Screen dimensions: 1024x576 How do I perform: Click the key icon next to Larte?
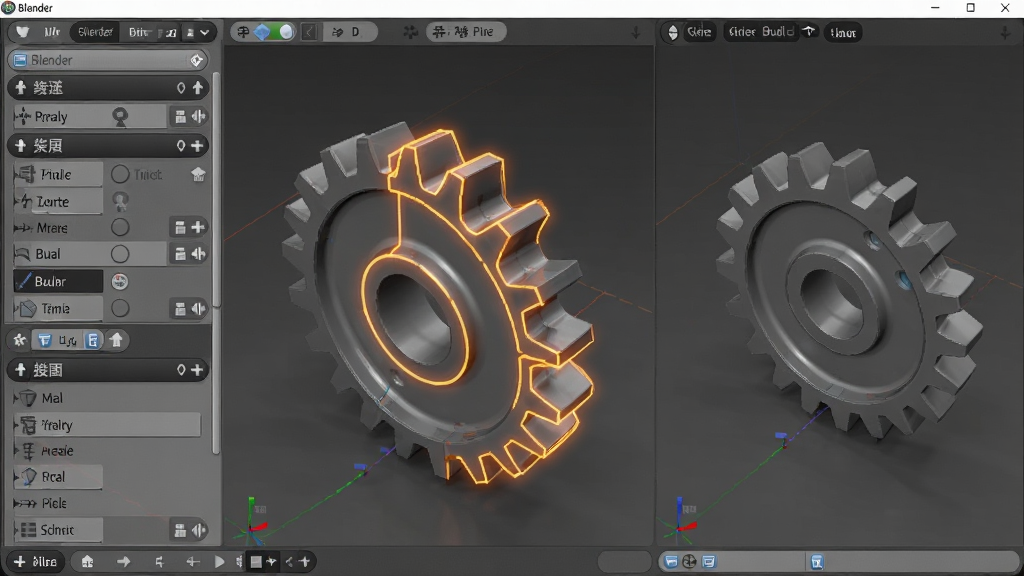click(120, 201)
